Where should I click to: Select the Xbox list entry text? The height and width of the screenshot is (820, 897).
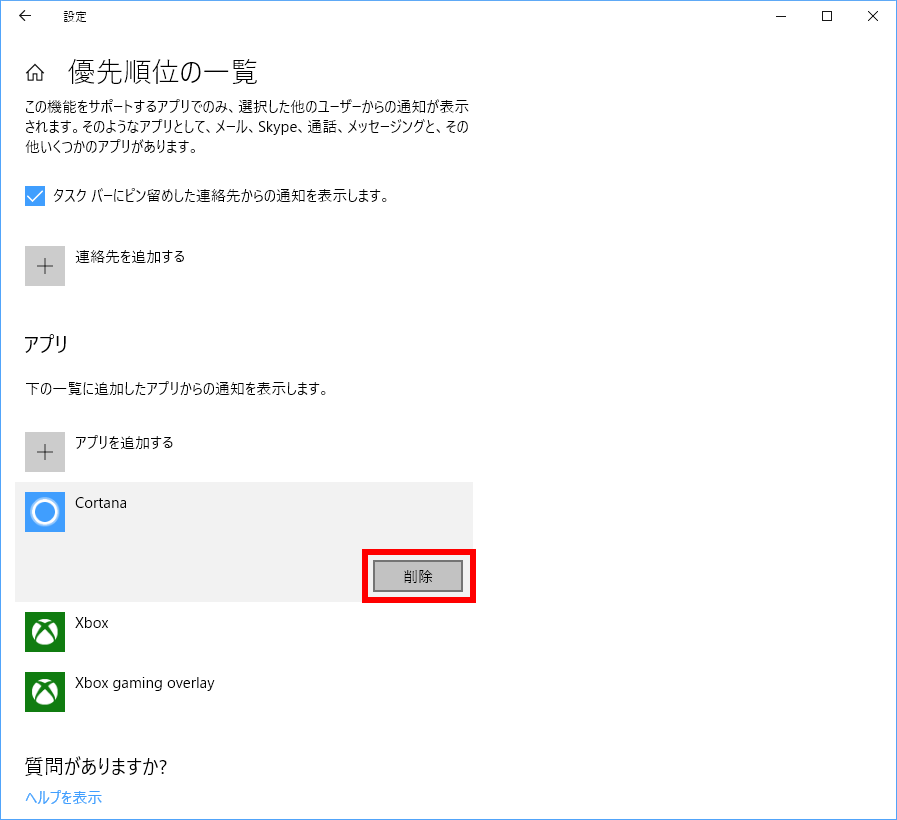tap(92, 623)
